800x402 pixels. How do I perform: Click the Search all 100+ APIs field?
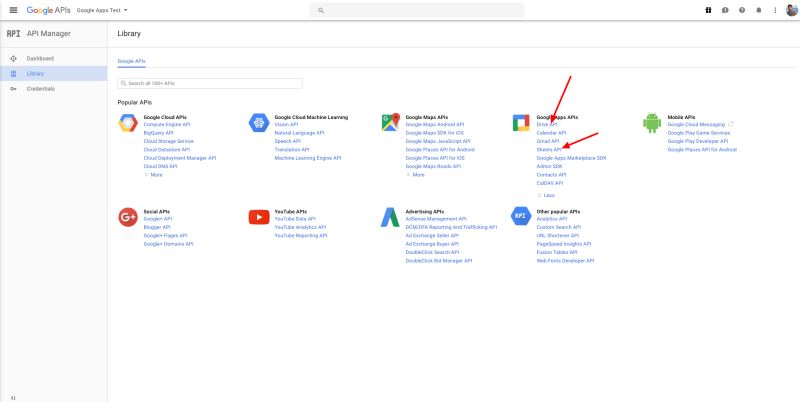(210, 83)
